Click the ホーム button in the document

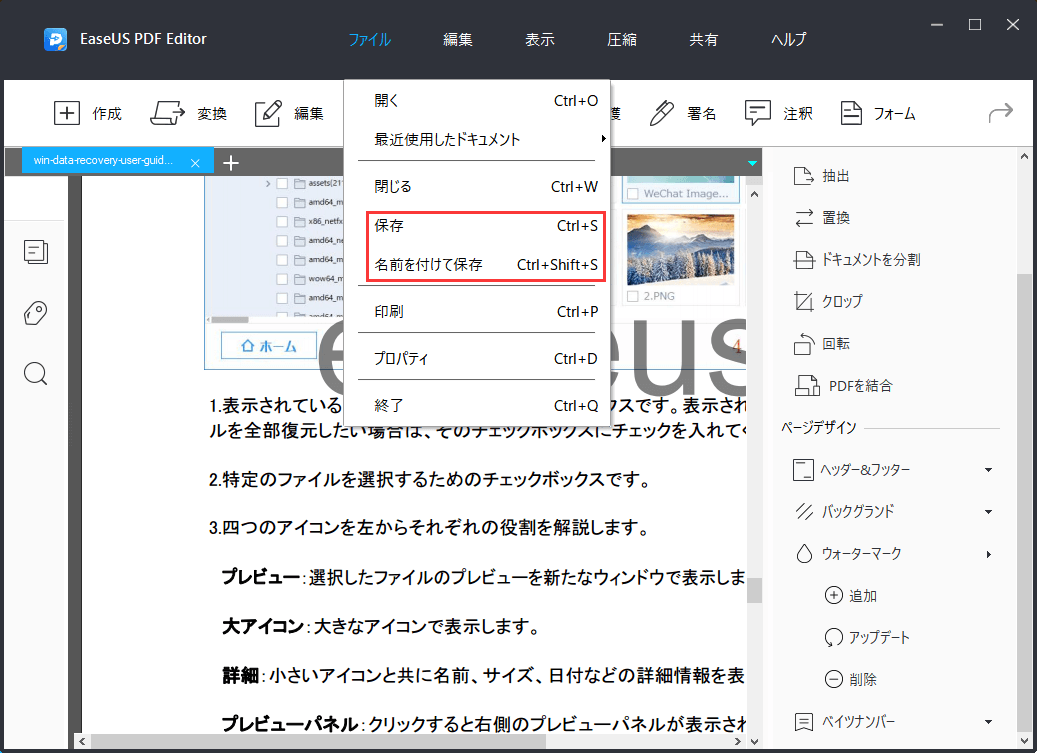(x=267, y=344)
